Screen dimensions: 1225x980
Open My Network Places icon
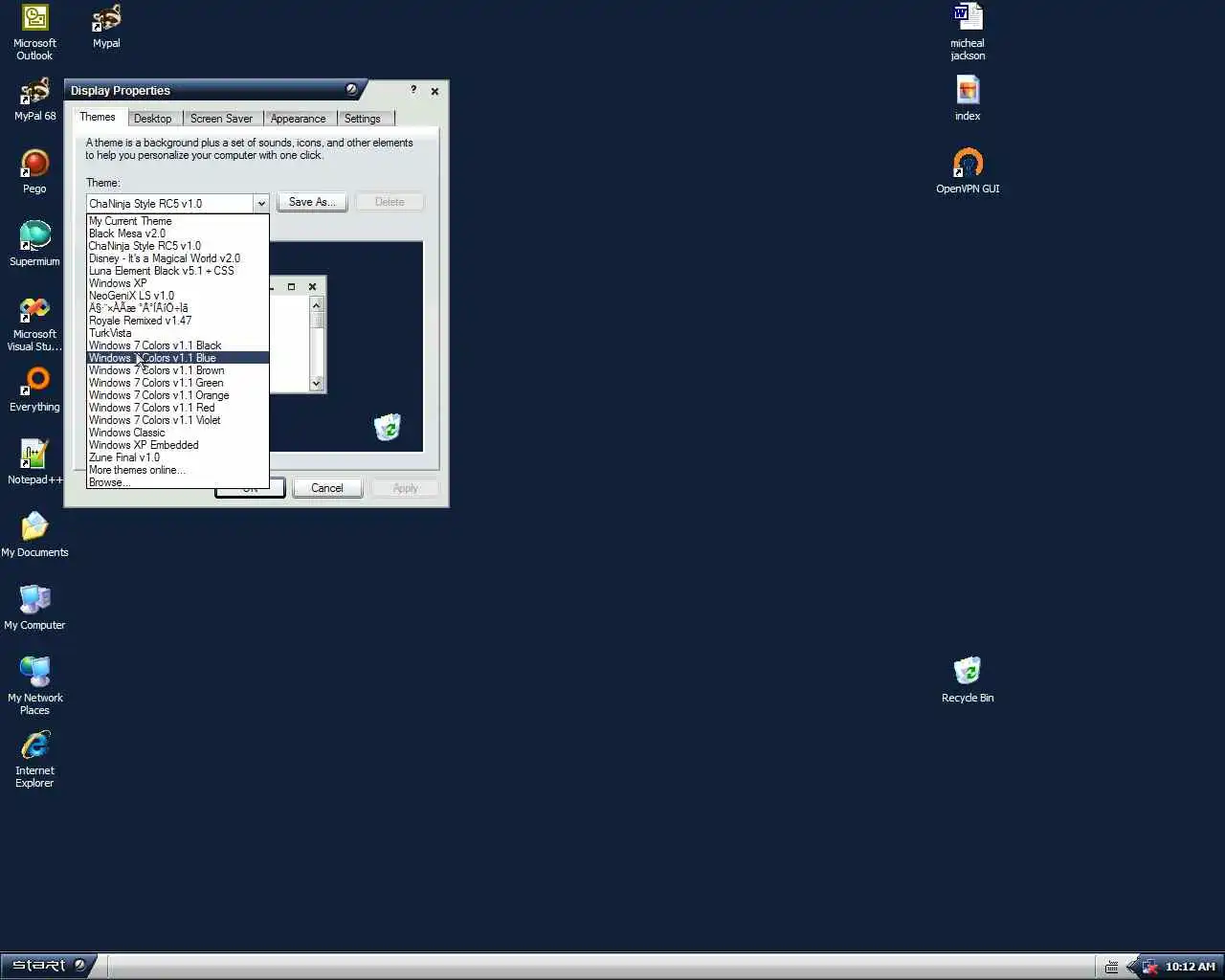[34, 686]
